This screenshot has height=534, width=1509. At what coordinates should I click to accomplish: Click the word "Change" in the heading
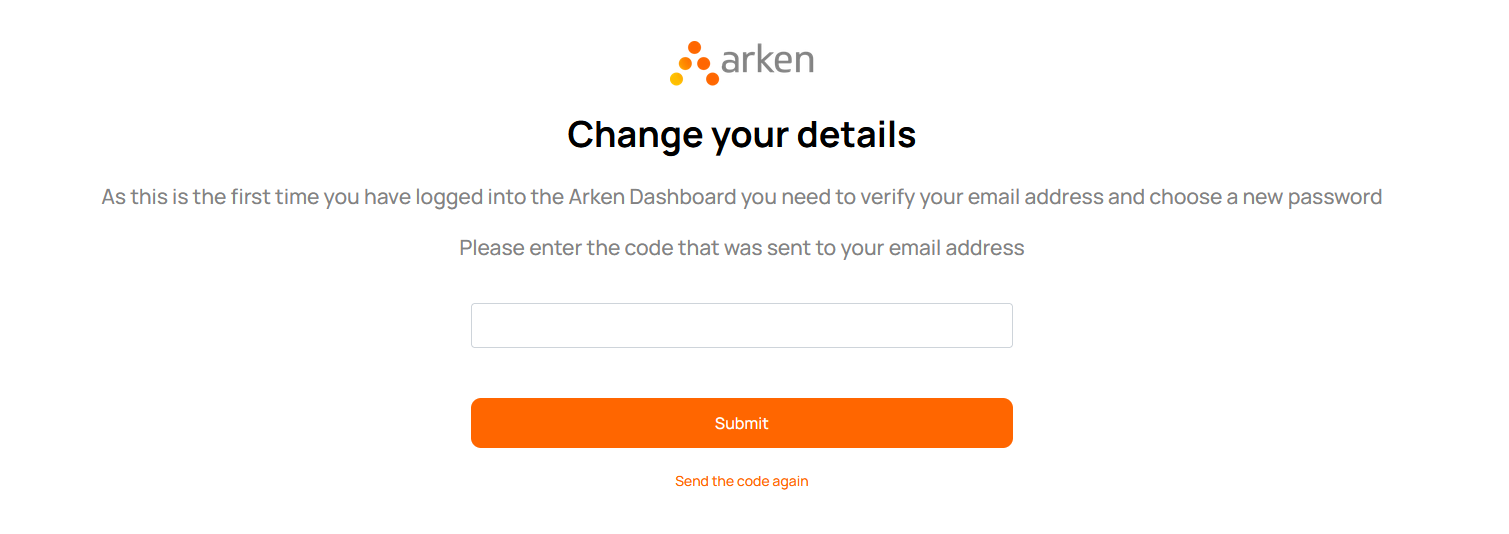click(x=634, y=134)
